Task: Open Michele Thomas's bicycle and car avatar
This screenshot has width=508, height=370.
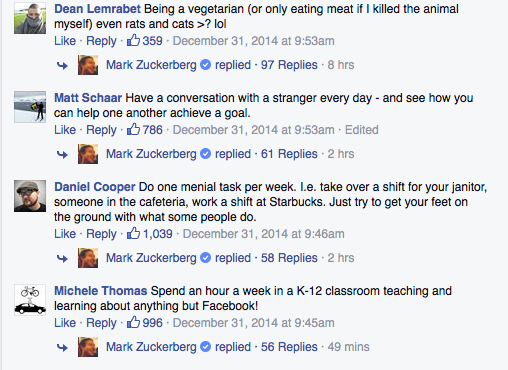Action: pos(30,300)
